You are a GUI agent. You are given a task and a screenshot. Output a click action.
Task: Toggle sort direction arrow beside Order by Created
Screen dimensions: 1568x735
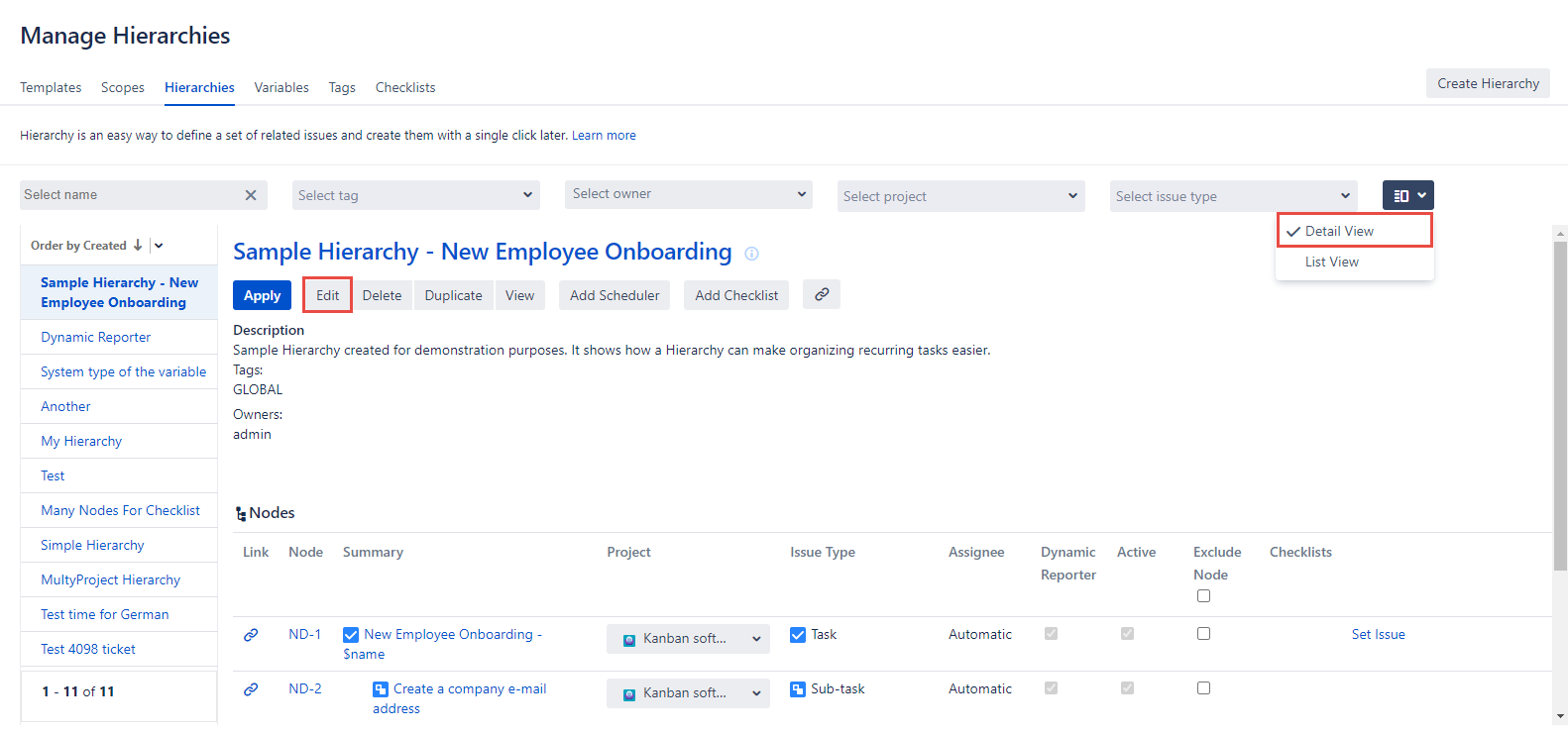138,246
